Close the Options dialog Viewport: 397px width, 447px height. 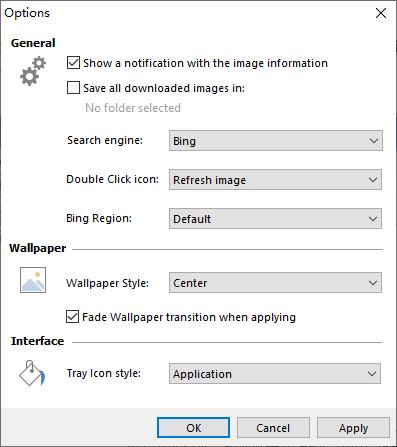point(381,13)
